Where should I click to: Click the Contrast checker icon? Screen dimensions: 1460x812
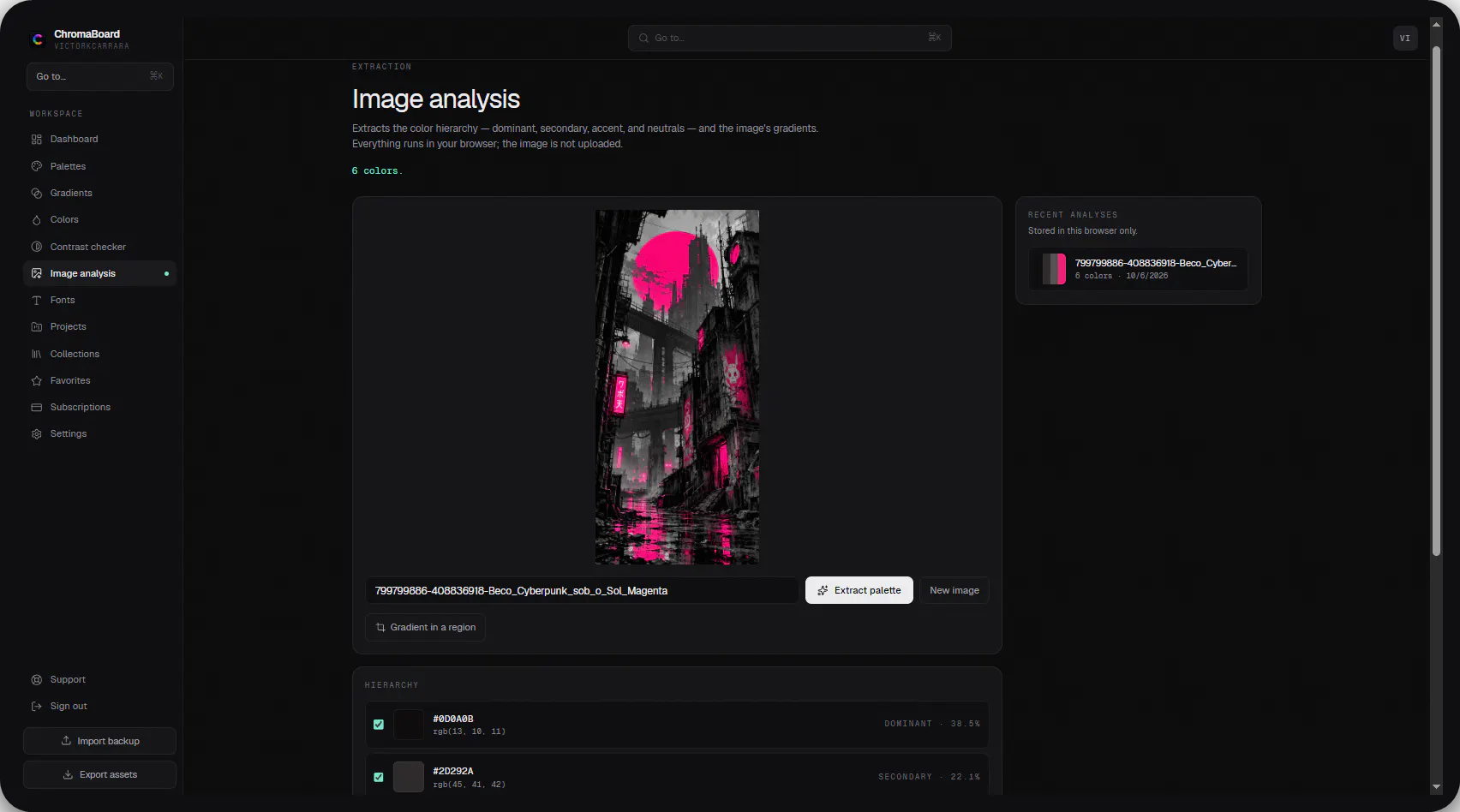pos(36,247)
